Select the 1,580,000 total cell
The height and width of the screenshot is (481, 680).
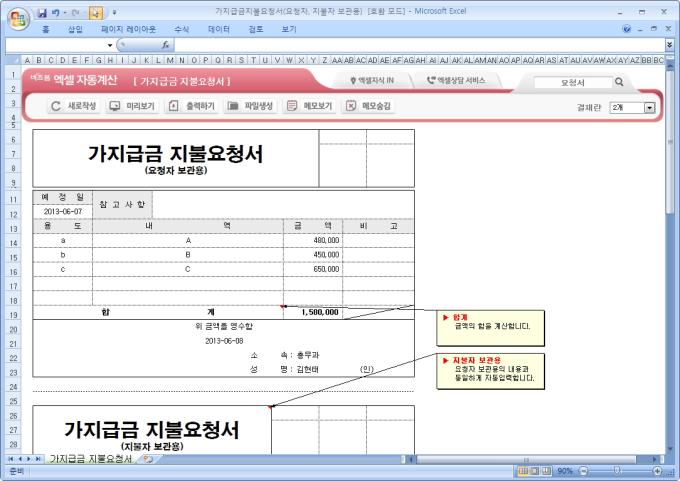313,312
